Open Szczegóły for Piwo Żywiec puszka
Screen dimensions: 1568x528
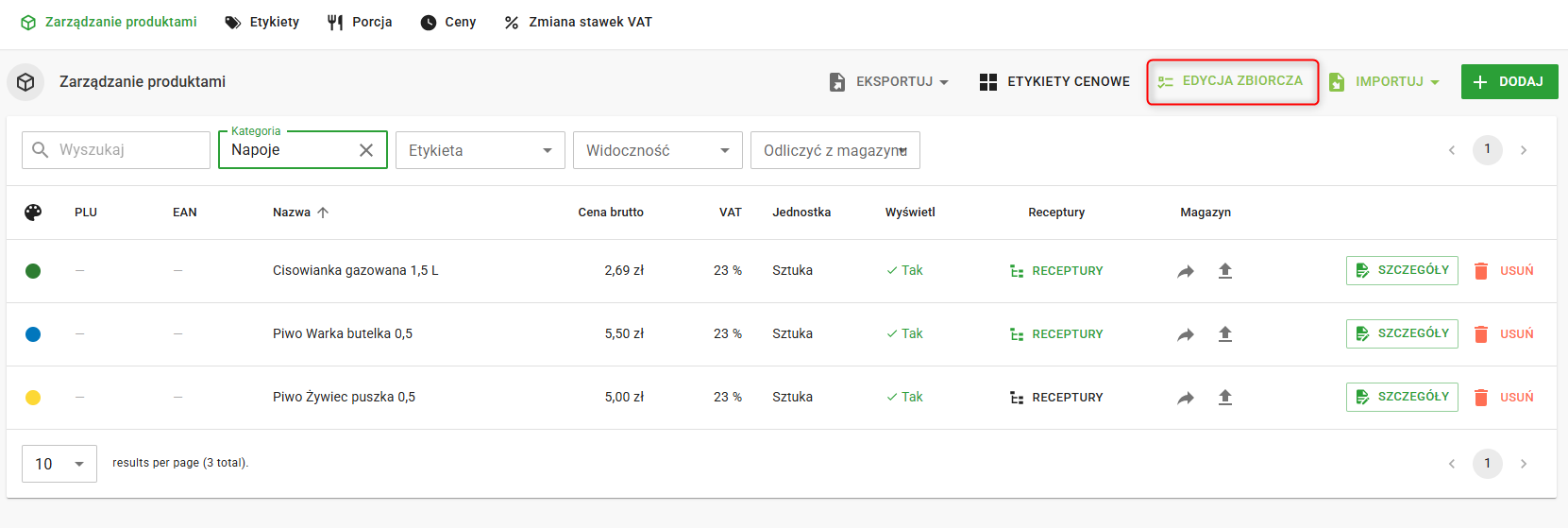[x=1402, y=397]
